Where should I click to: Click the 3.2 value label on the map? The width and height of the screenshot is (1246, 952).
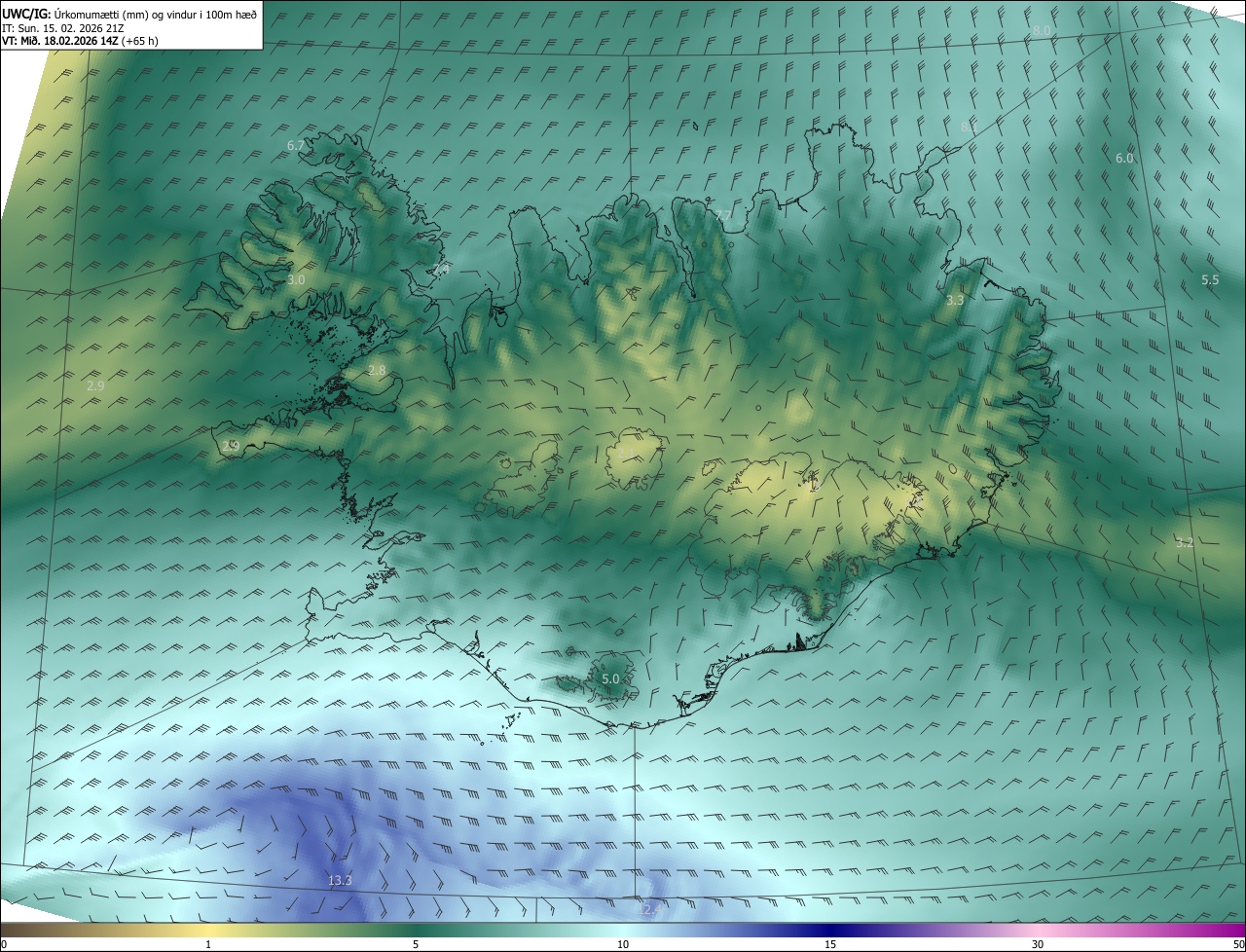coord(1185,543)
